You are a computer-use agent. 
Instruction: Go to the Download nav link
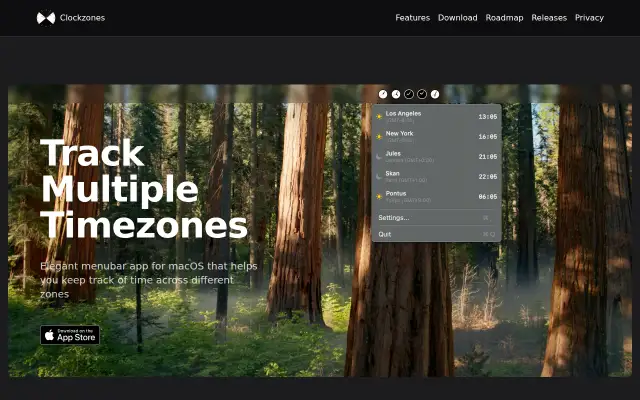458,18
